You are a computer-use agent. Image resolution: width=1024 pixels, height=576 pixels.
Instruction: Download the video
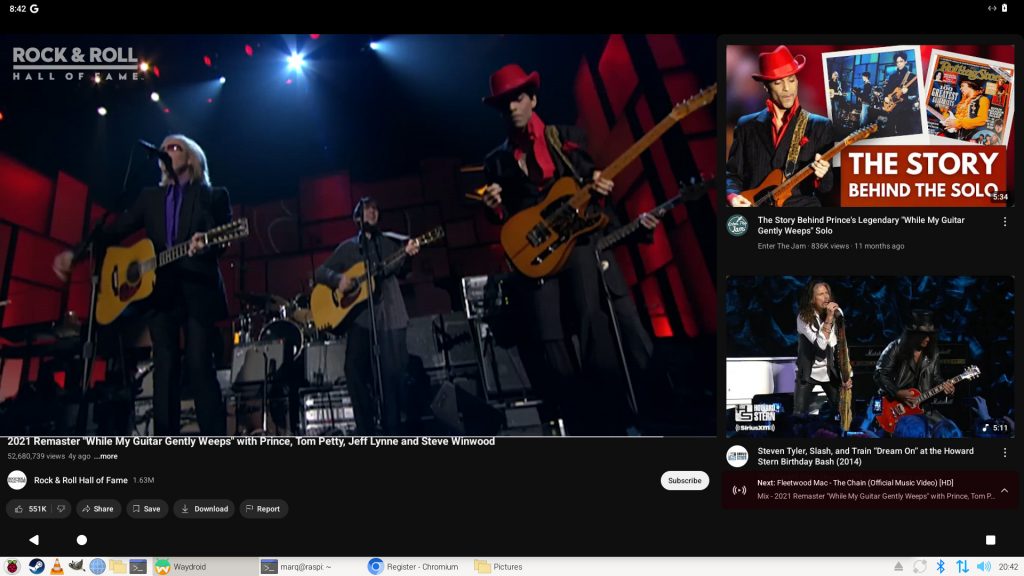(x=204, y=509)
